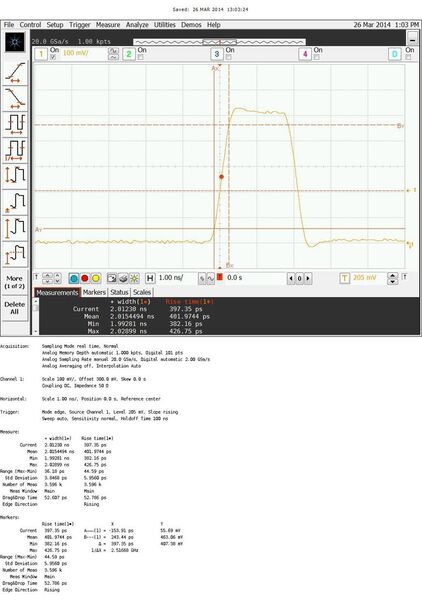The image size is (422, 600).
Task: Enable the digital channel D On checkbox
Action: (408, 57)
